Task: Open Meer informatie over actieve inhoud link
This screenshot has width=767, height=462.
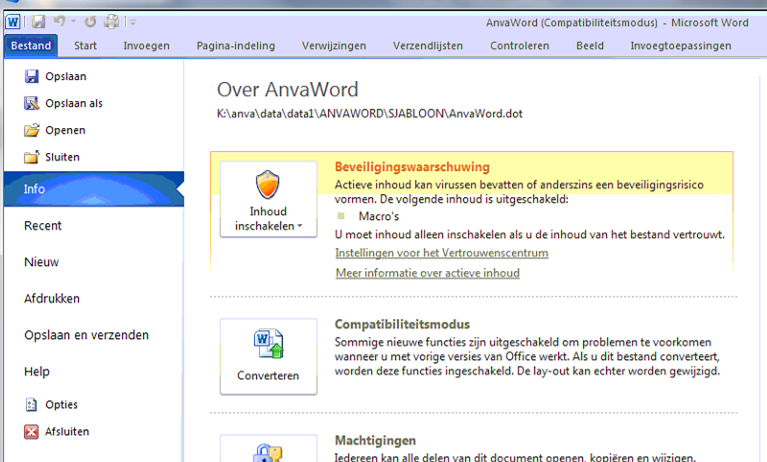Action: point(428,273)
